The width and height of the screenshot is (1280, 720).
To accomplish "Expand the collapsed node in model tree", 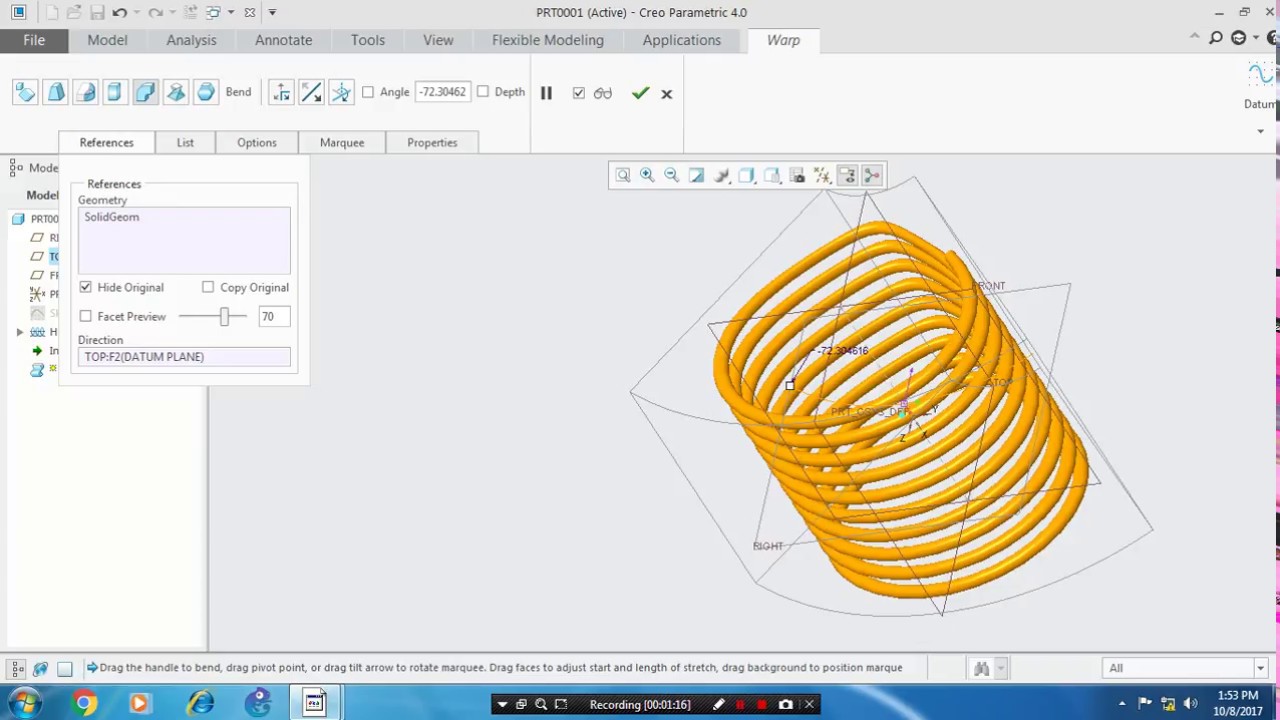I will 20,332.
